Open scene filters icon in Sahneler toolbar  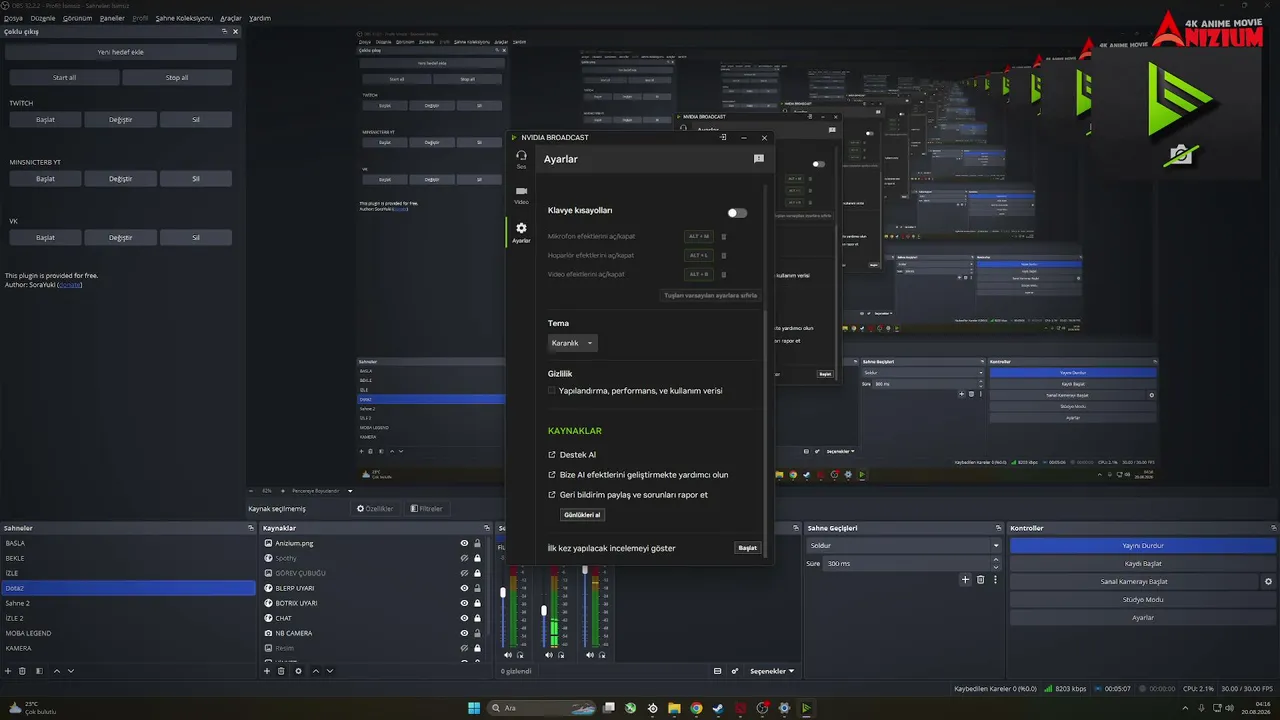tap(39, 671)
